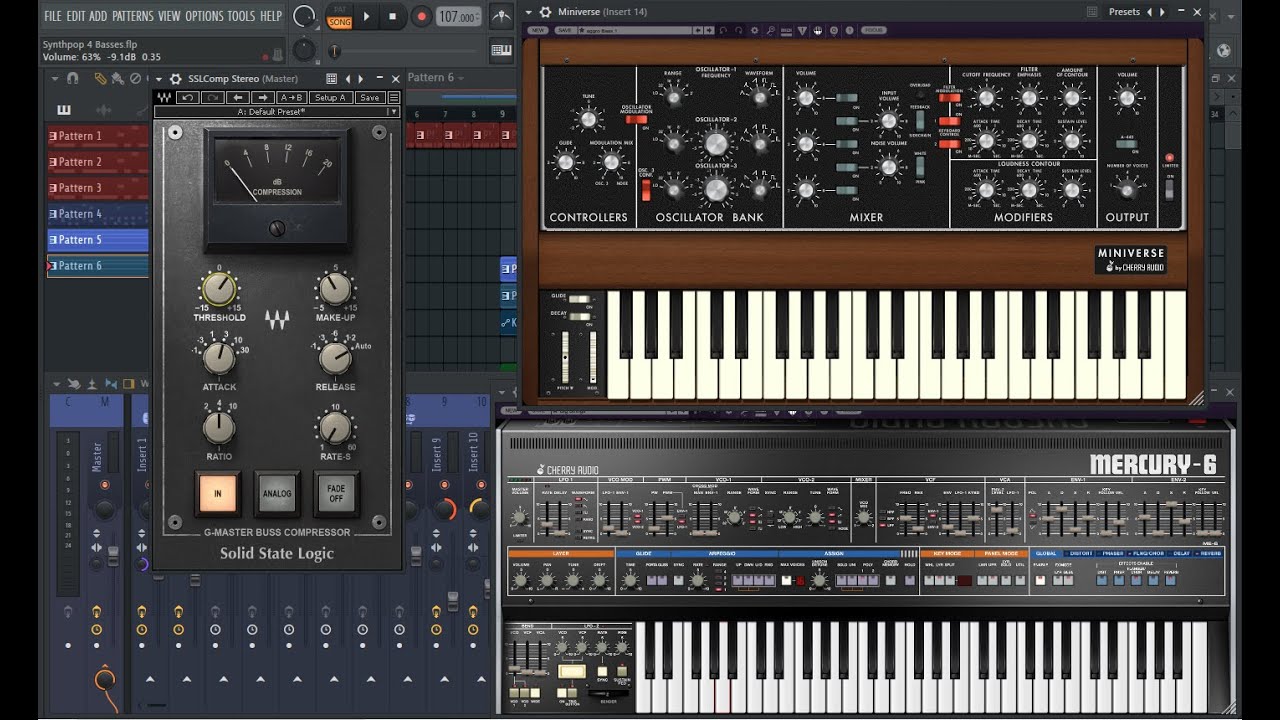Open the FILE menu

coord(52,16)
